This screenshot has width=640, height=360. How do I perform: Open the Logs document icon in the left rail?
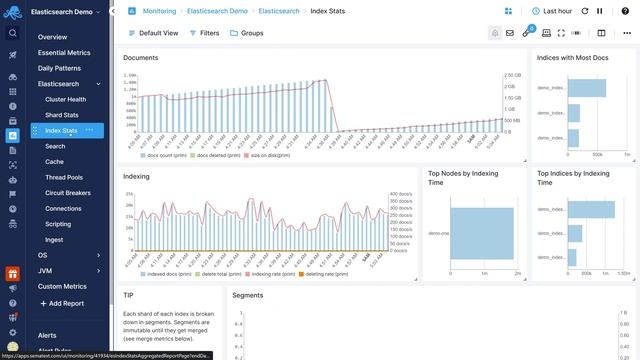(13, 150)
